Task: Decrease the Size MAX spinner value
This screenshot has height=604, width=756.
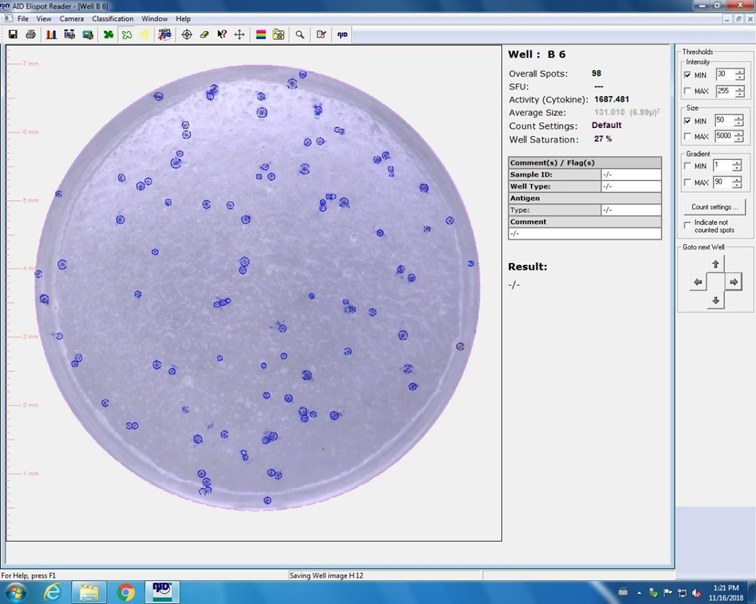Action: point(739,140)
